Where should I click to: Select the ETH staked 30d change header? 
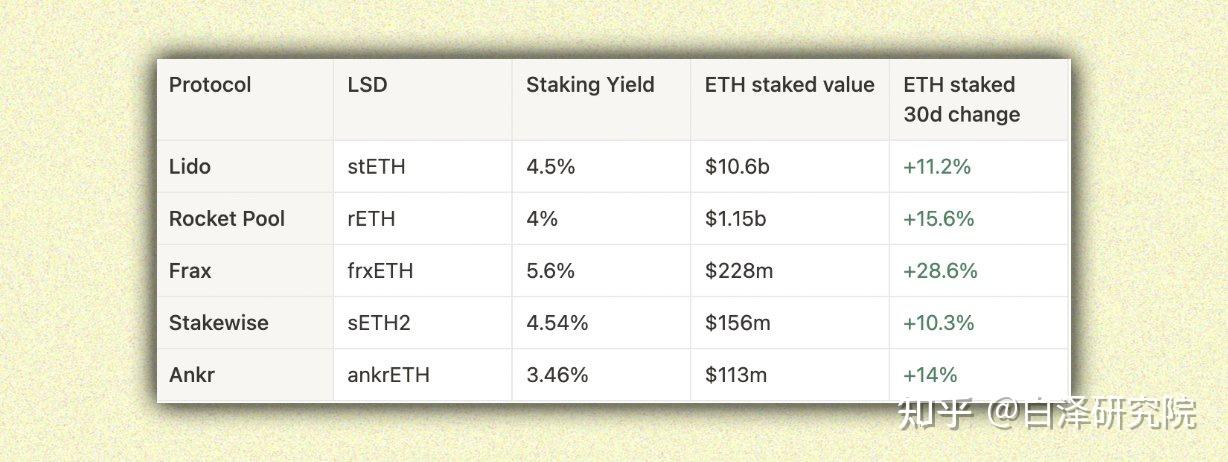pos(961,99)
